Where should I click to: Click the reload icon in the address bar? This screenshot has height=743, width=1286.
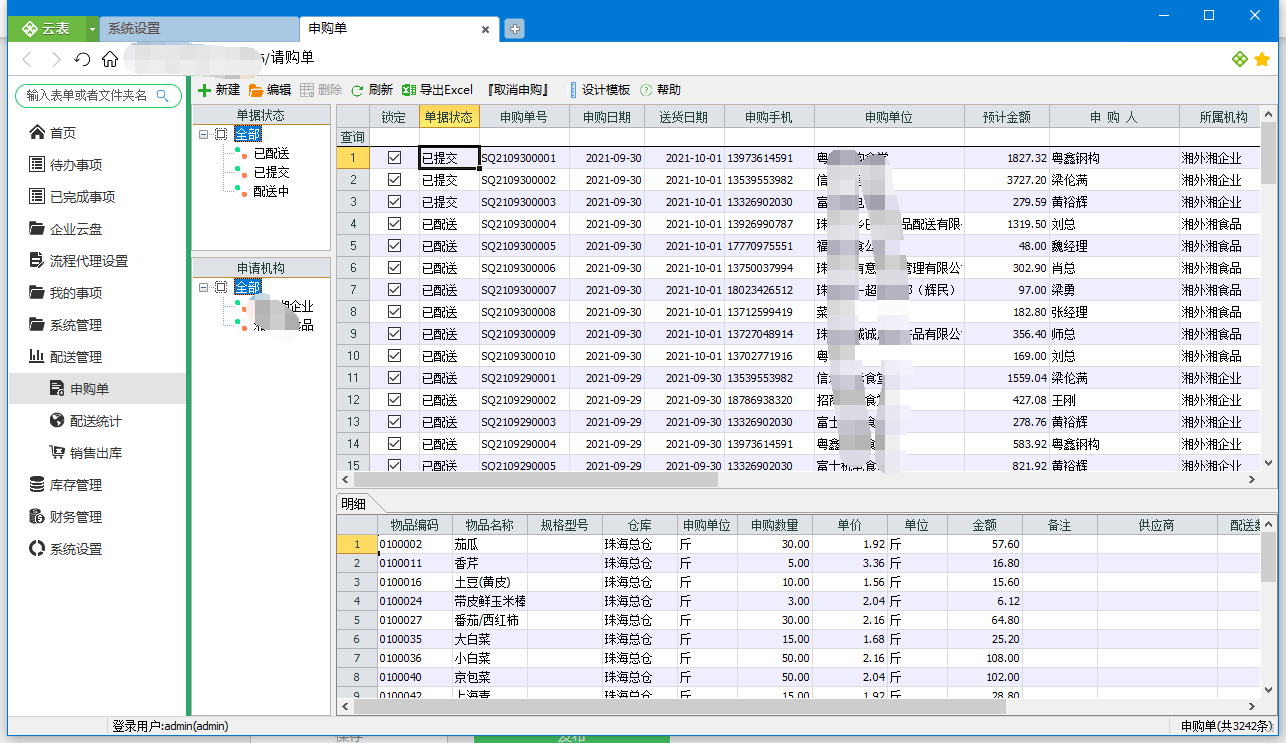point(83,60)
